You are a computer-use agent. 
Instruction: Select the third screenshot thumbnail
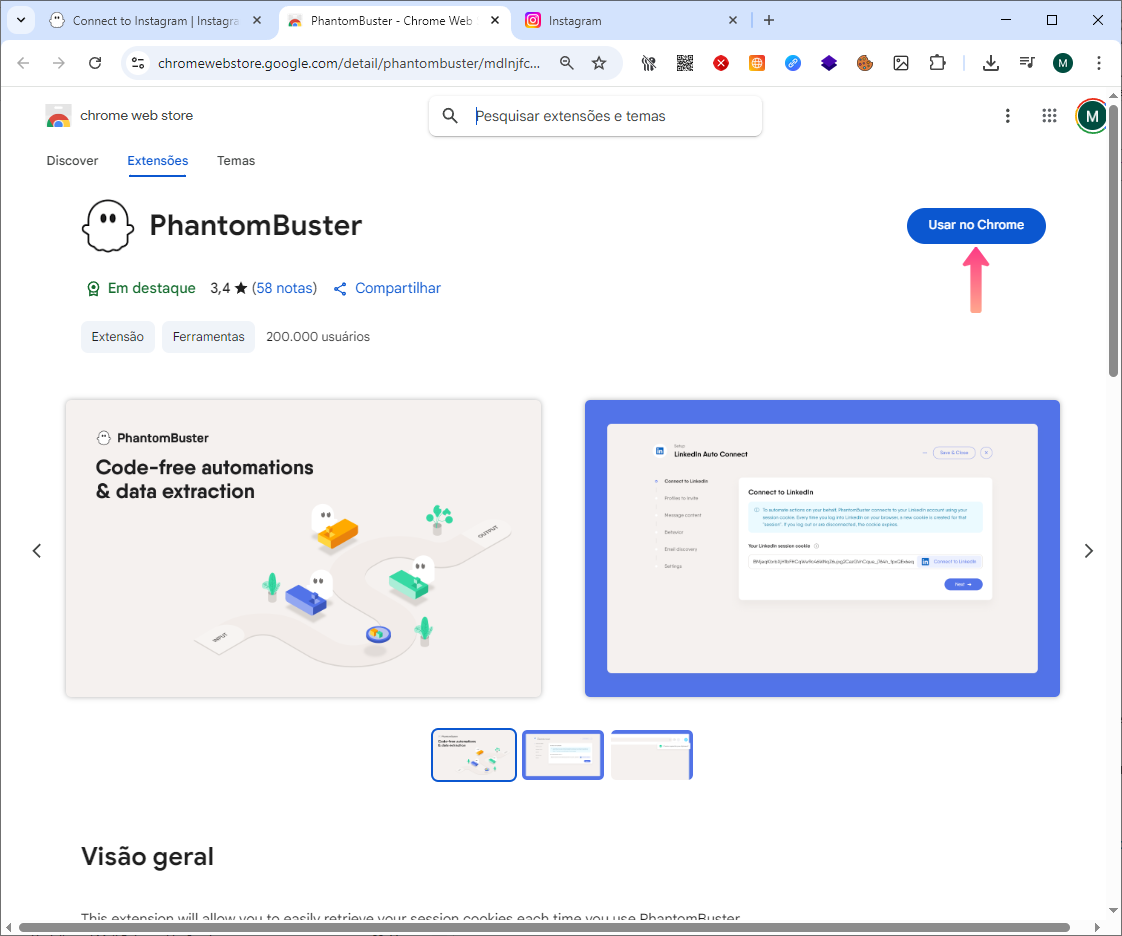click(x=652, y=755)
